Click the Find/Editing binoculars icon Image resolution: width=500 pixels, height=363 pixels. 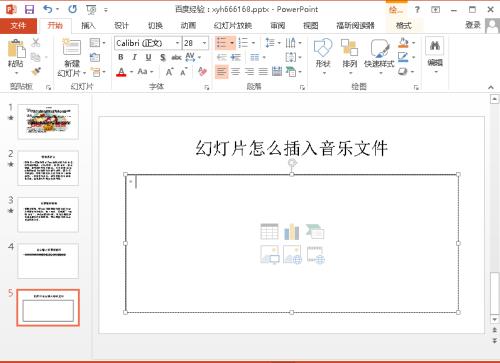(435, 46)
